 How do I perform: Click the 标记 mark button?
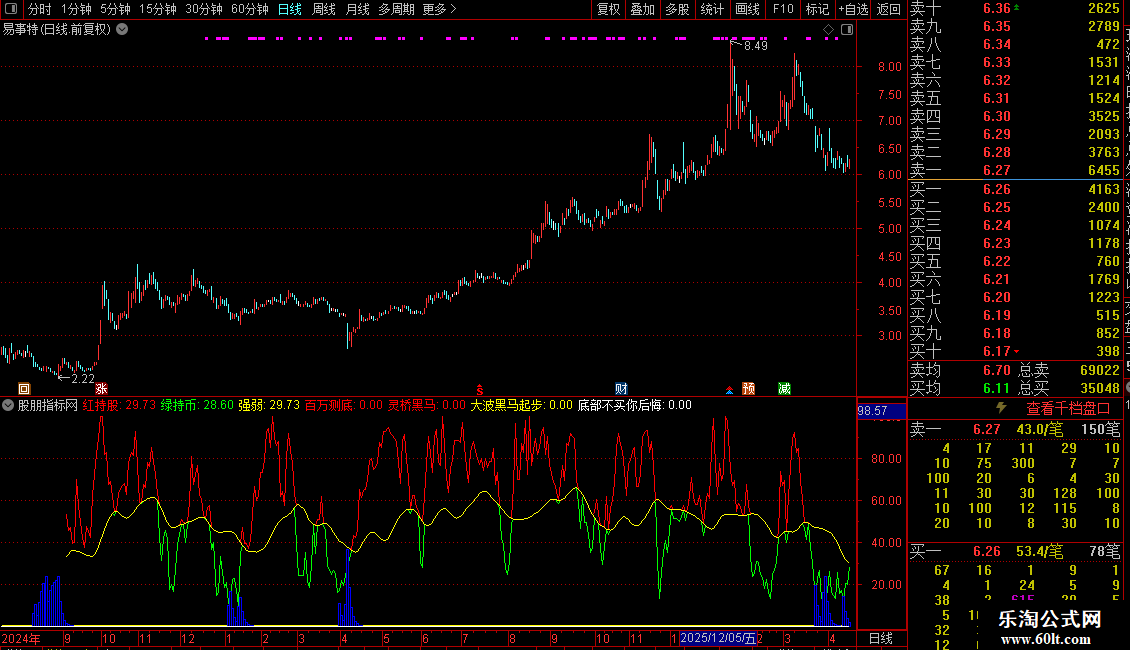click(817, 9)
